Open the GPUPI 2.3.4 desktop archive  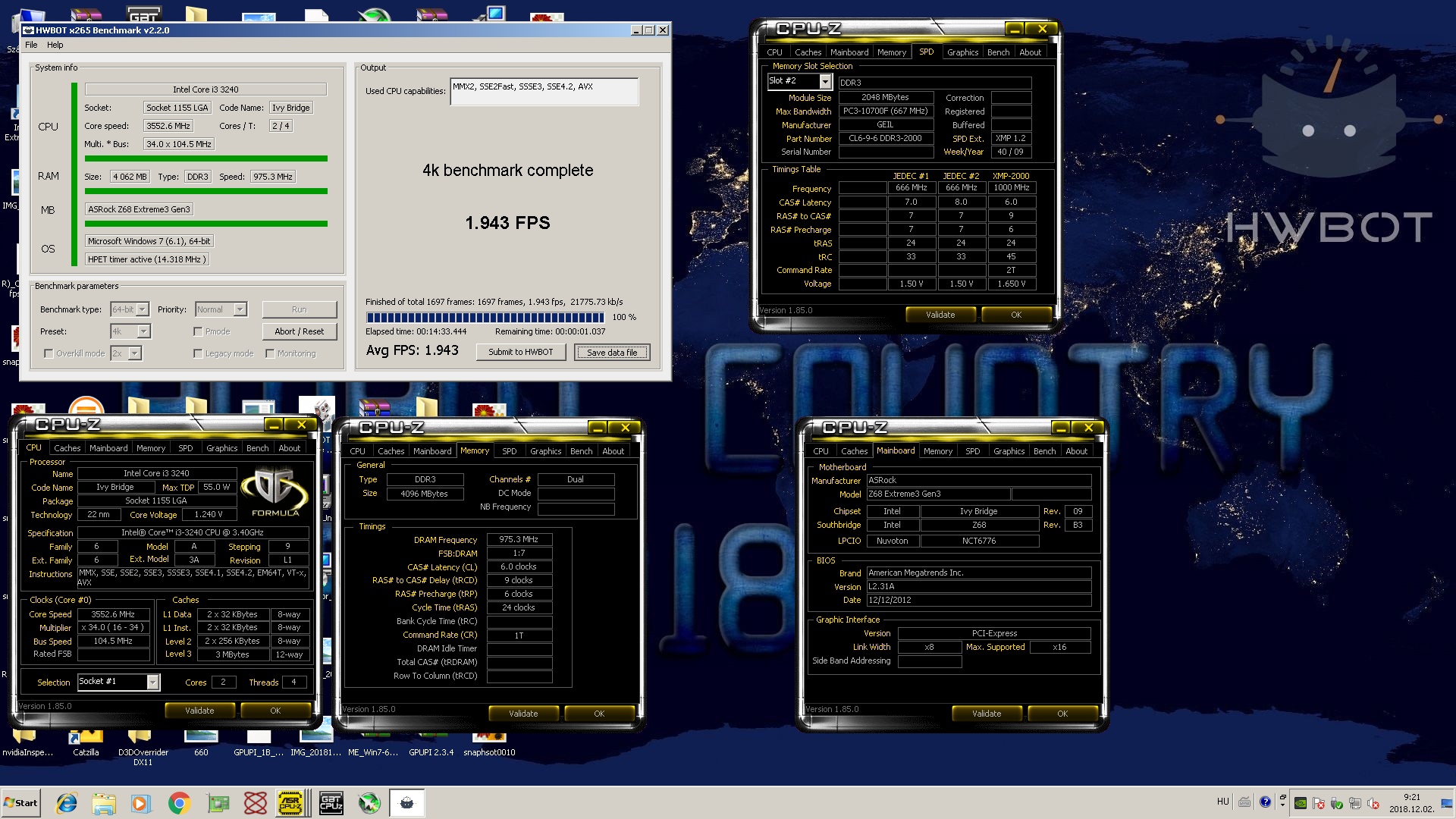431,743
